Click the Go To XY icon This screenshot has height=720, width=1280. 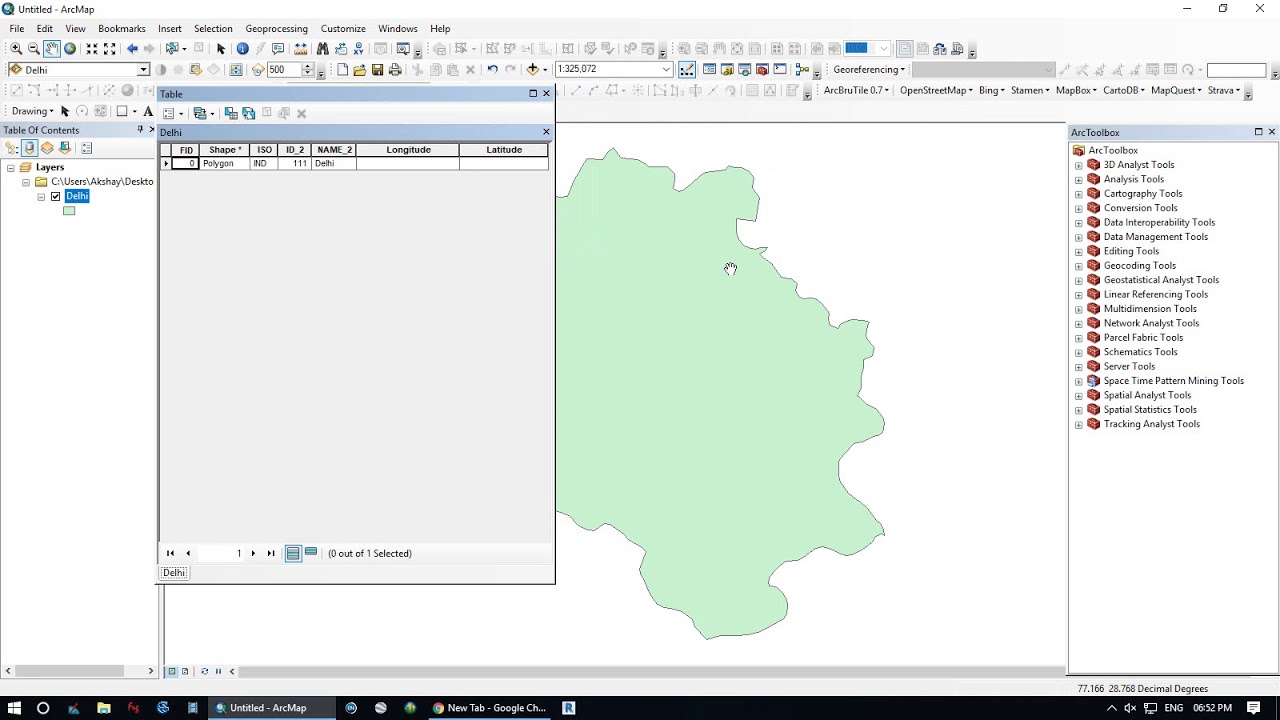point(358,49)
